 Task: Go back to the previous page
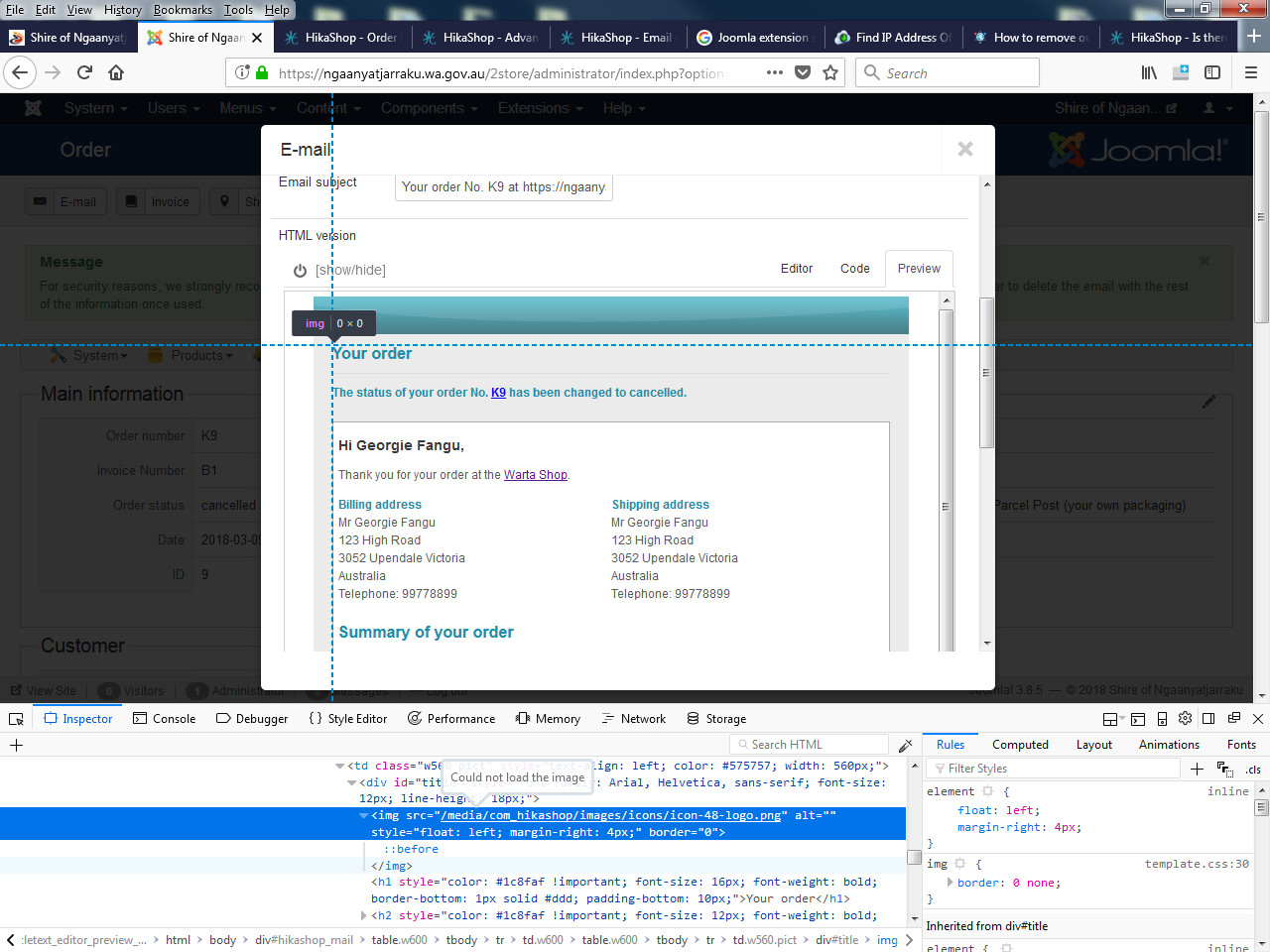[21, 72]
